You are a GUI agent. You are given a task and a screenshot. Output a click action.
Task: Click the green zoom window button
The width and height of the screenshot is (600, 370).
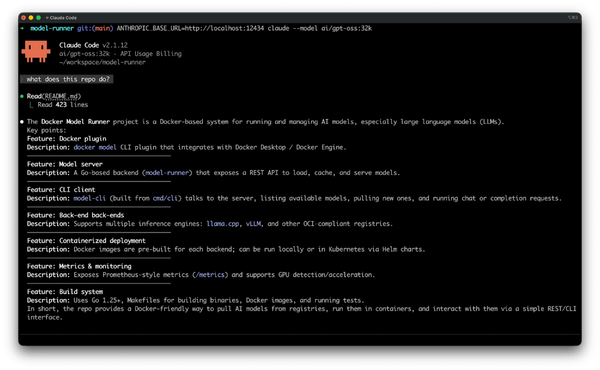38,18
